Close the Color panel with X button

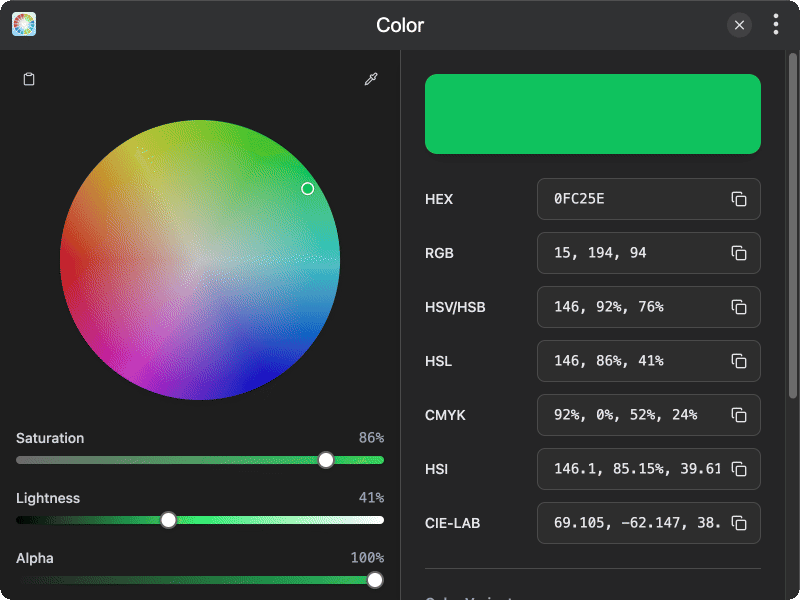pyautogui.click(x=739, y=25)
